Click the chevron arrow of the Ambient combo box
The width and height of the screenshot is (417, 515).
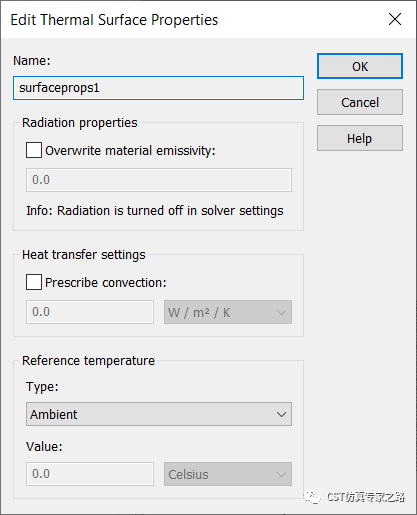click(x=281, y=415)
